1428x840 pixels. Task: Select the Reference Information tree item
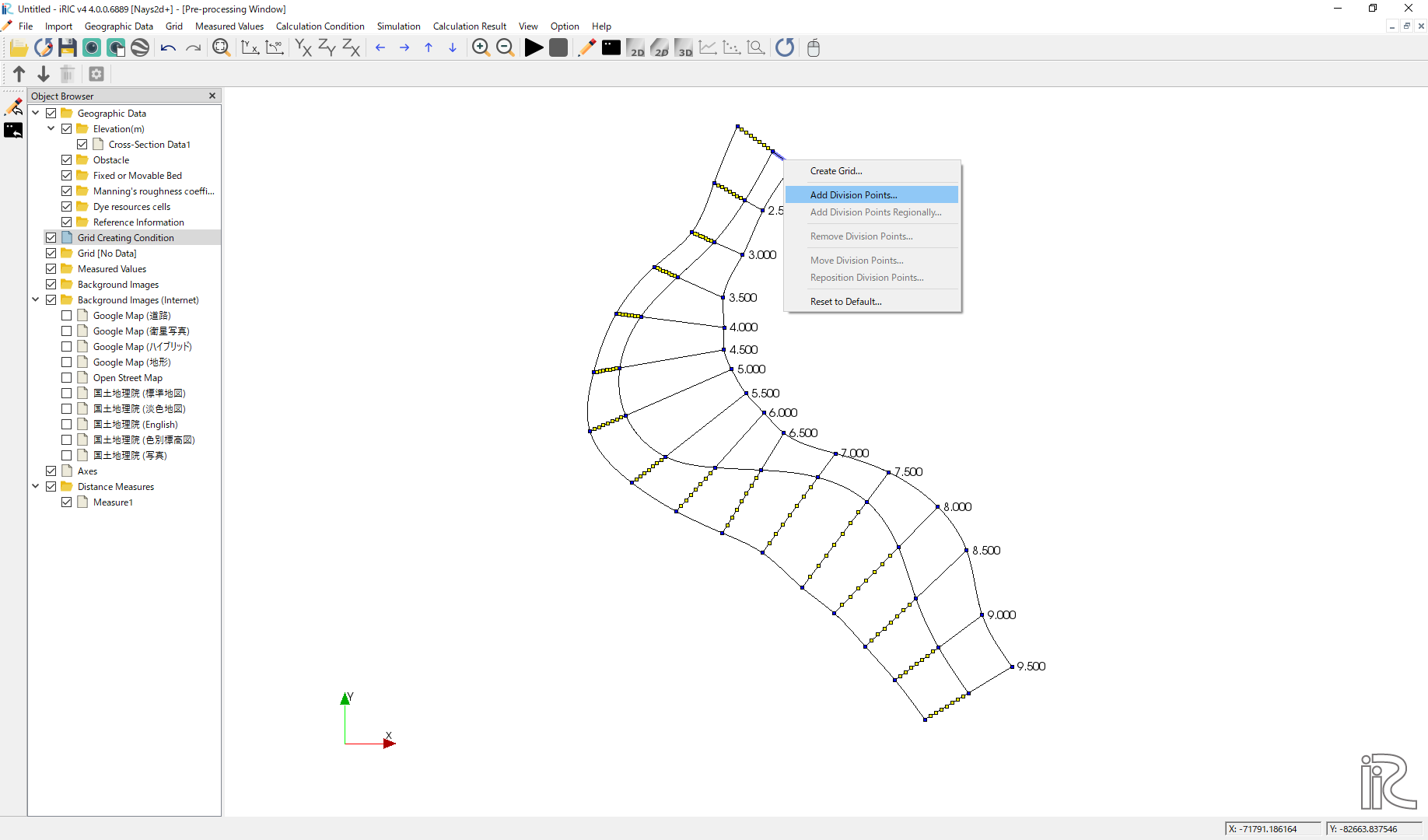pos(138,222)
